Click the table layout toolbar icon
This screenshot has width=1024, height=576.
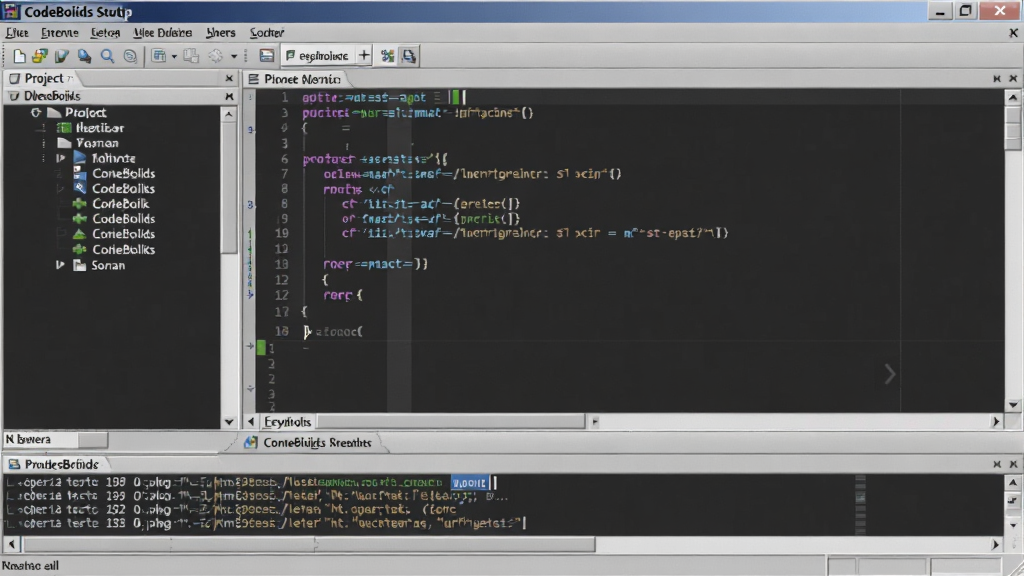coord(159,56)
